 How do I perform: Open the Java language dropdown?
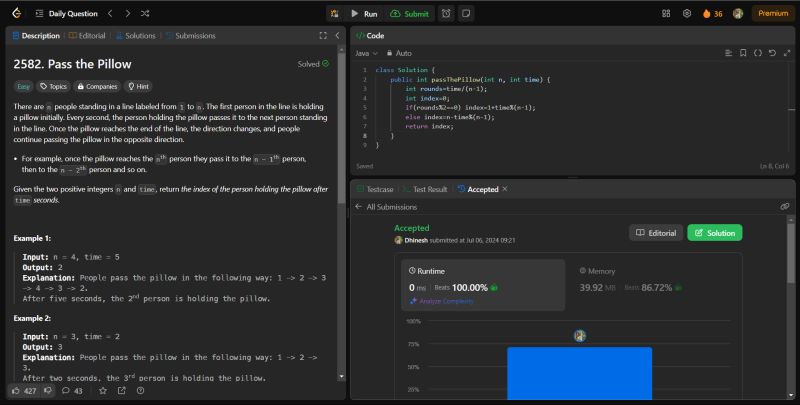pos(366,52)
